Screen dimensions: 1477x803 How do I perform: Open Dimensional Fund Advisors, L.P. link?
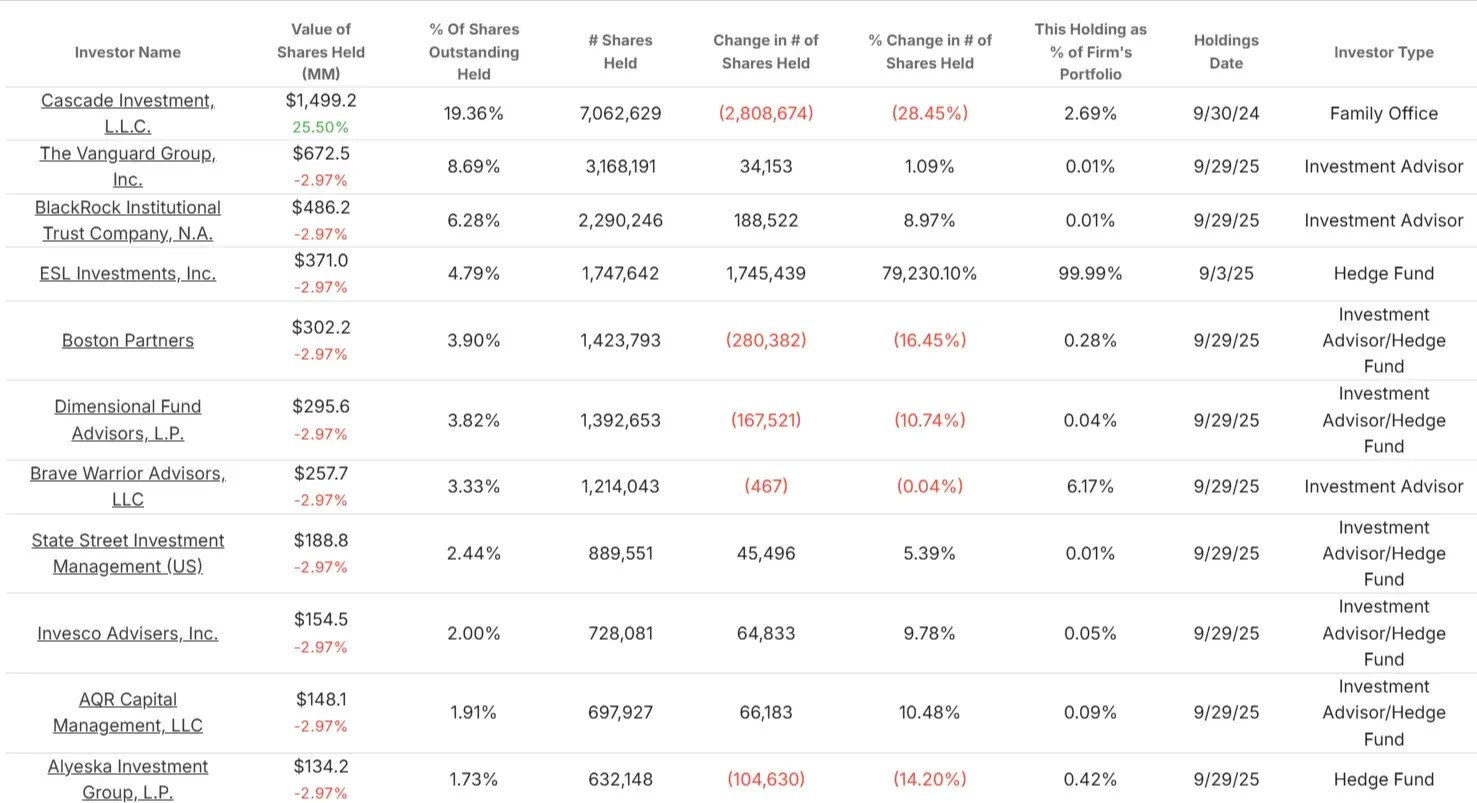click(x=127, y=420)
